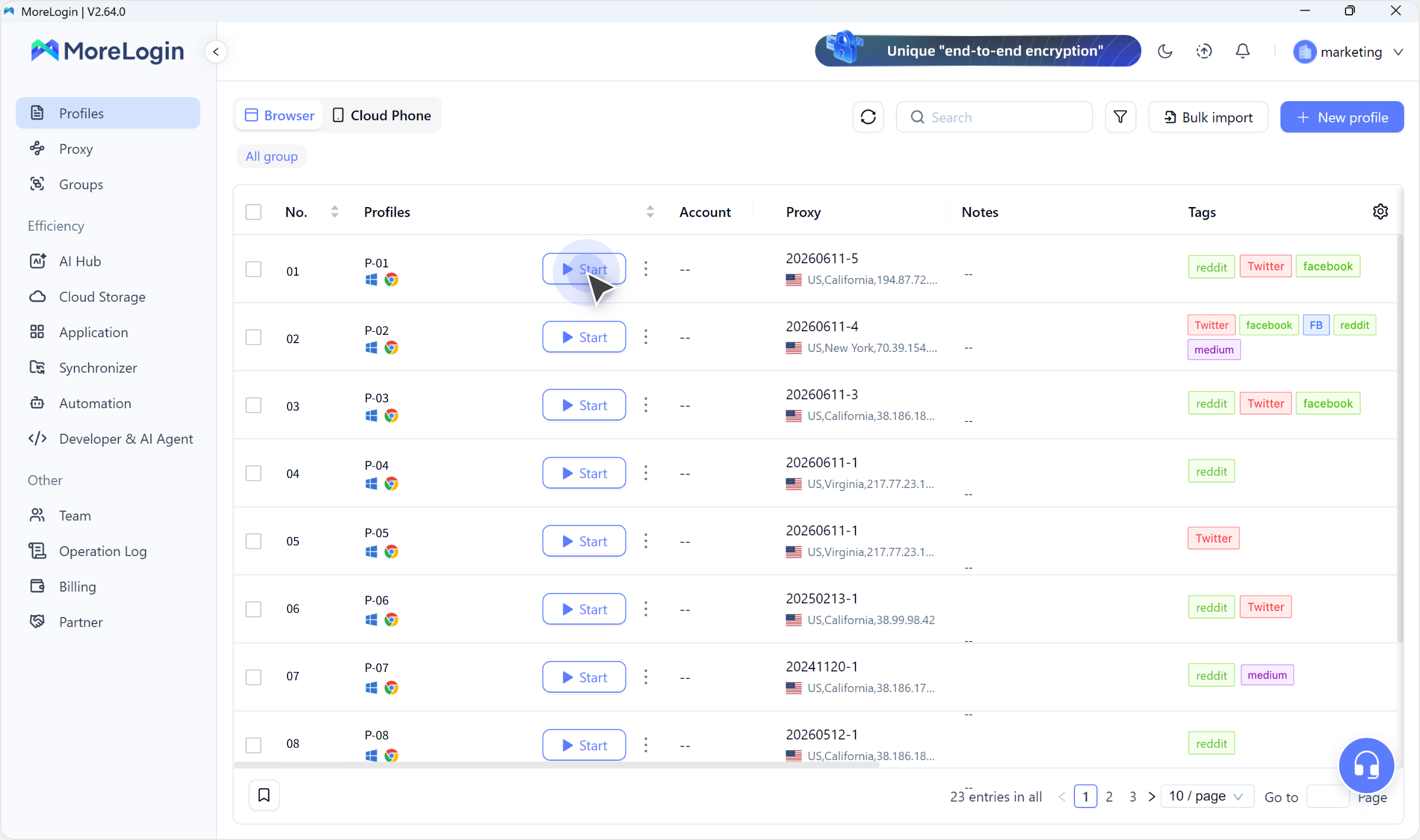
Task: Go to next page arrow
Action: (x=1151, y=796)
